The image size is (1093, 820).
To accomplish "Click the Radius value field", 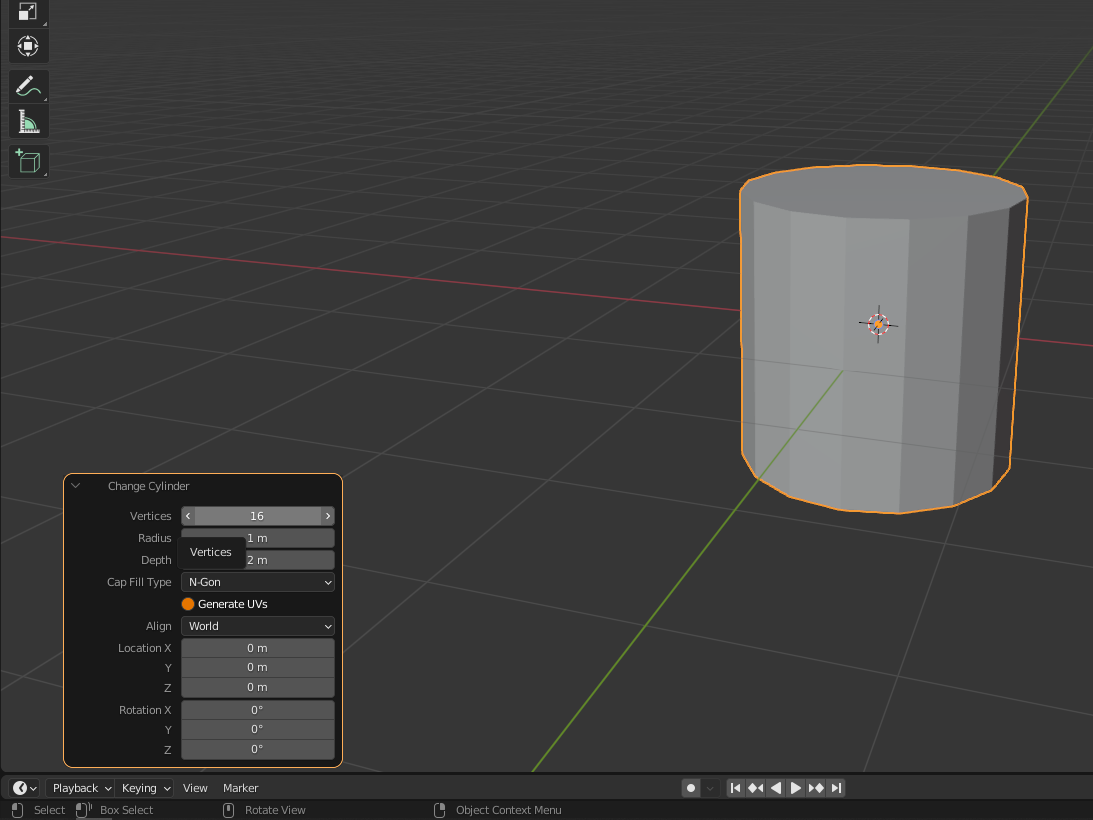I will pos(257,538).
